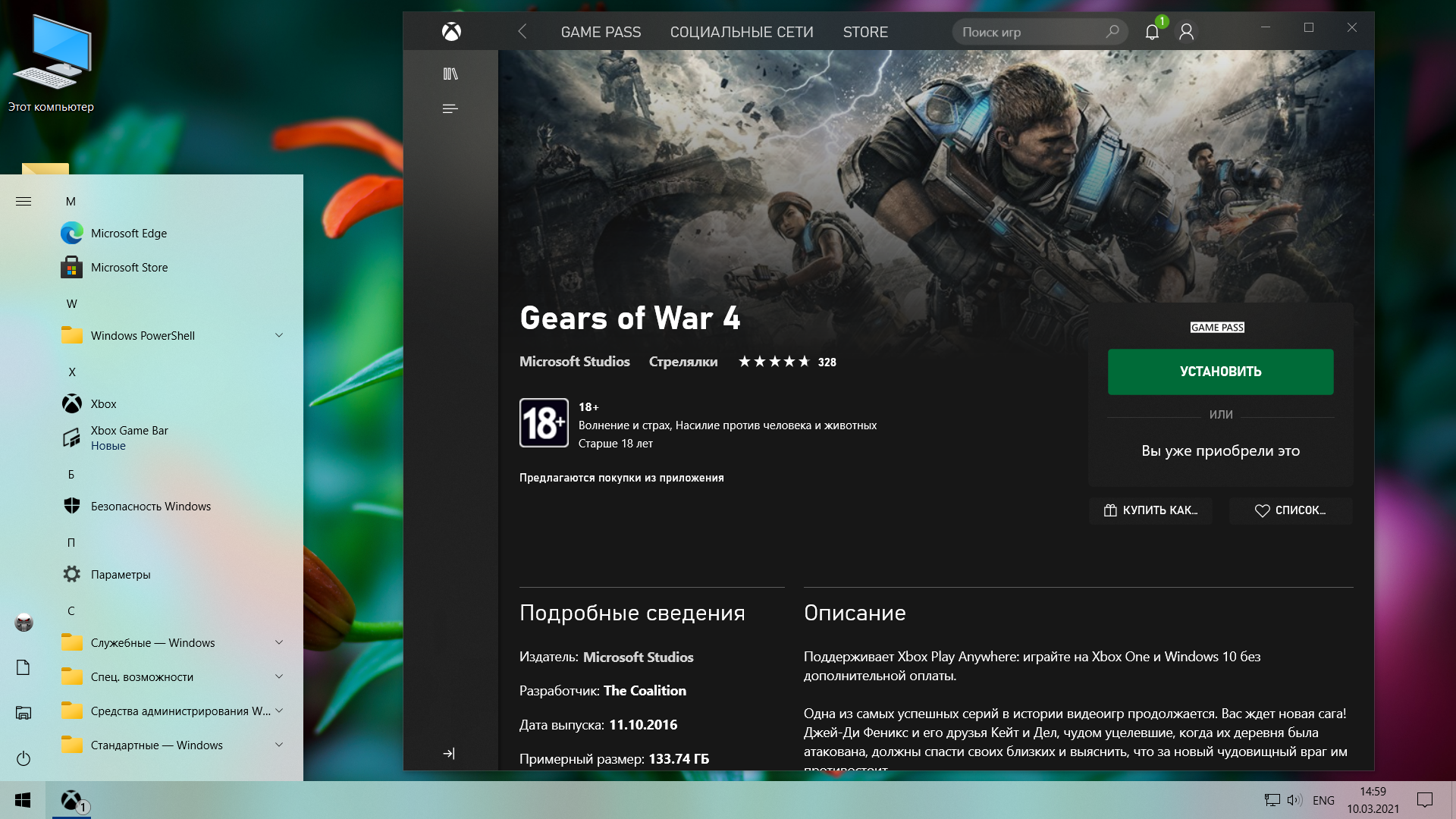1456x819 pixels.
Task: Click the Xbox logo home icon
Action: pos(451,32)
